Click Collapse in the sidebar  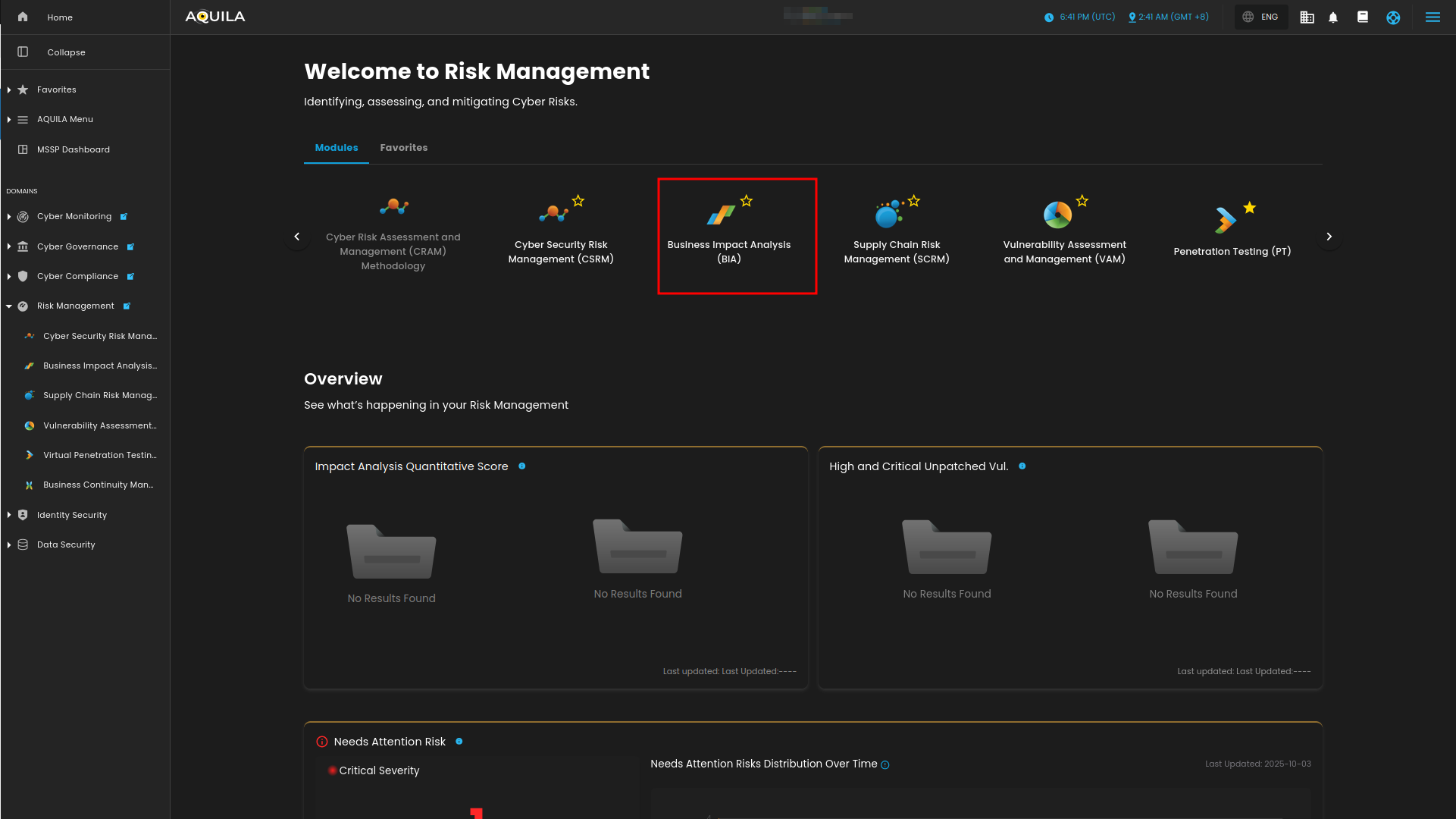click(66, 52)
